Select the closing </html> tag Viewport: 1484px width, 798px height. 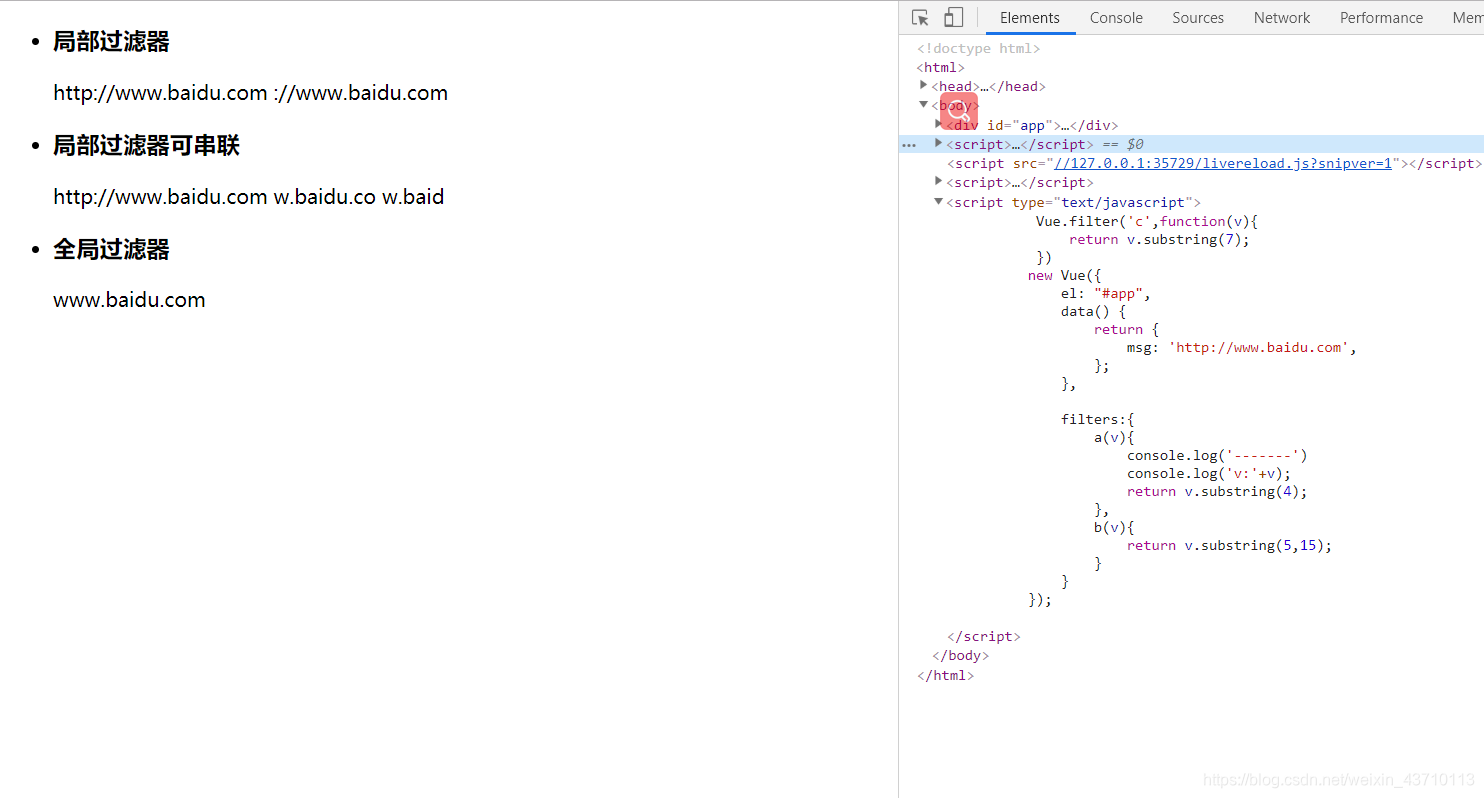tap(945, 675)
